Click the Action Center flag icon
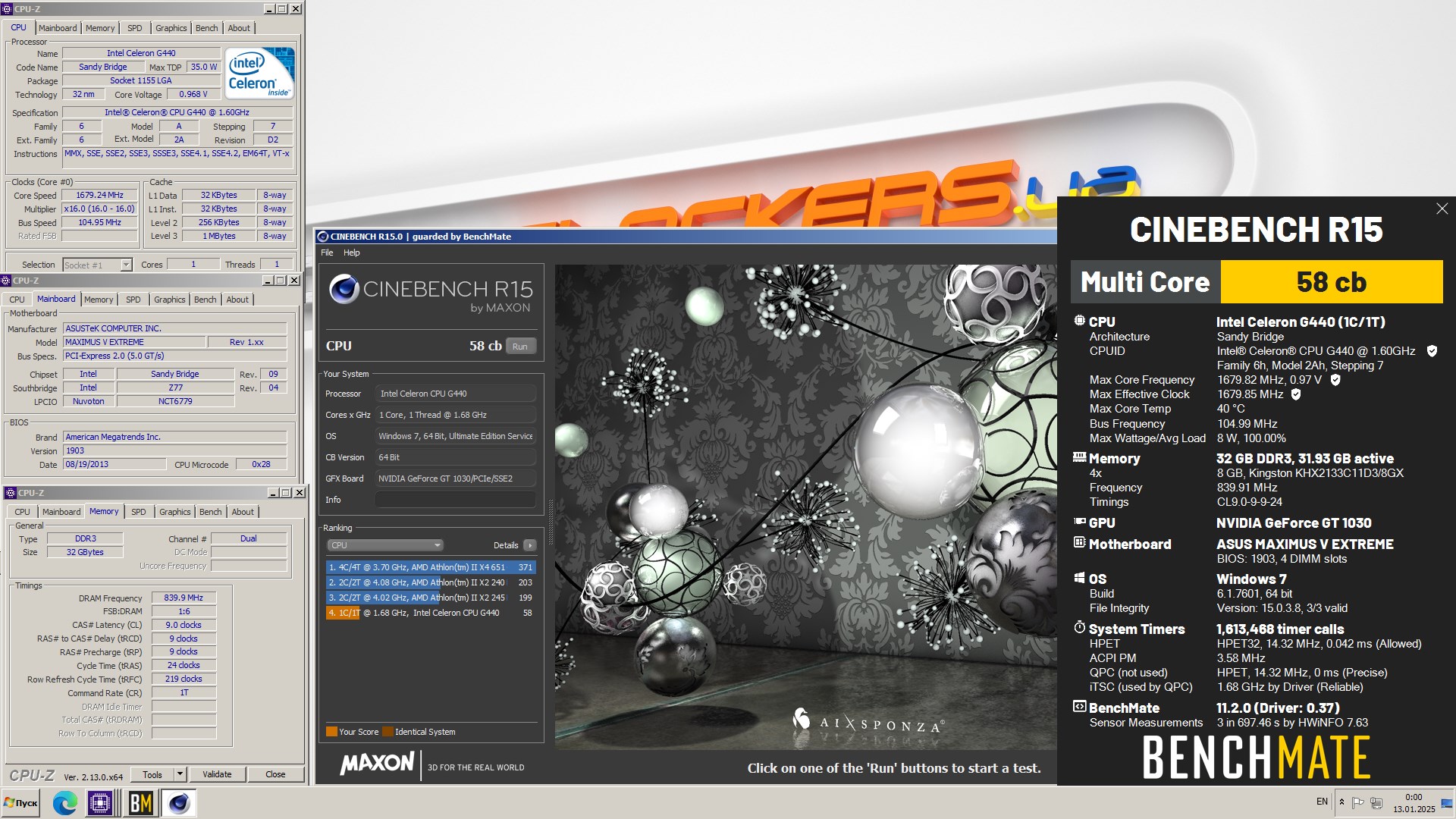Screen dimensions: 1456x819 1358,802
